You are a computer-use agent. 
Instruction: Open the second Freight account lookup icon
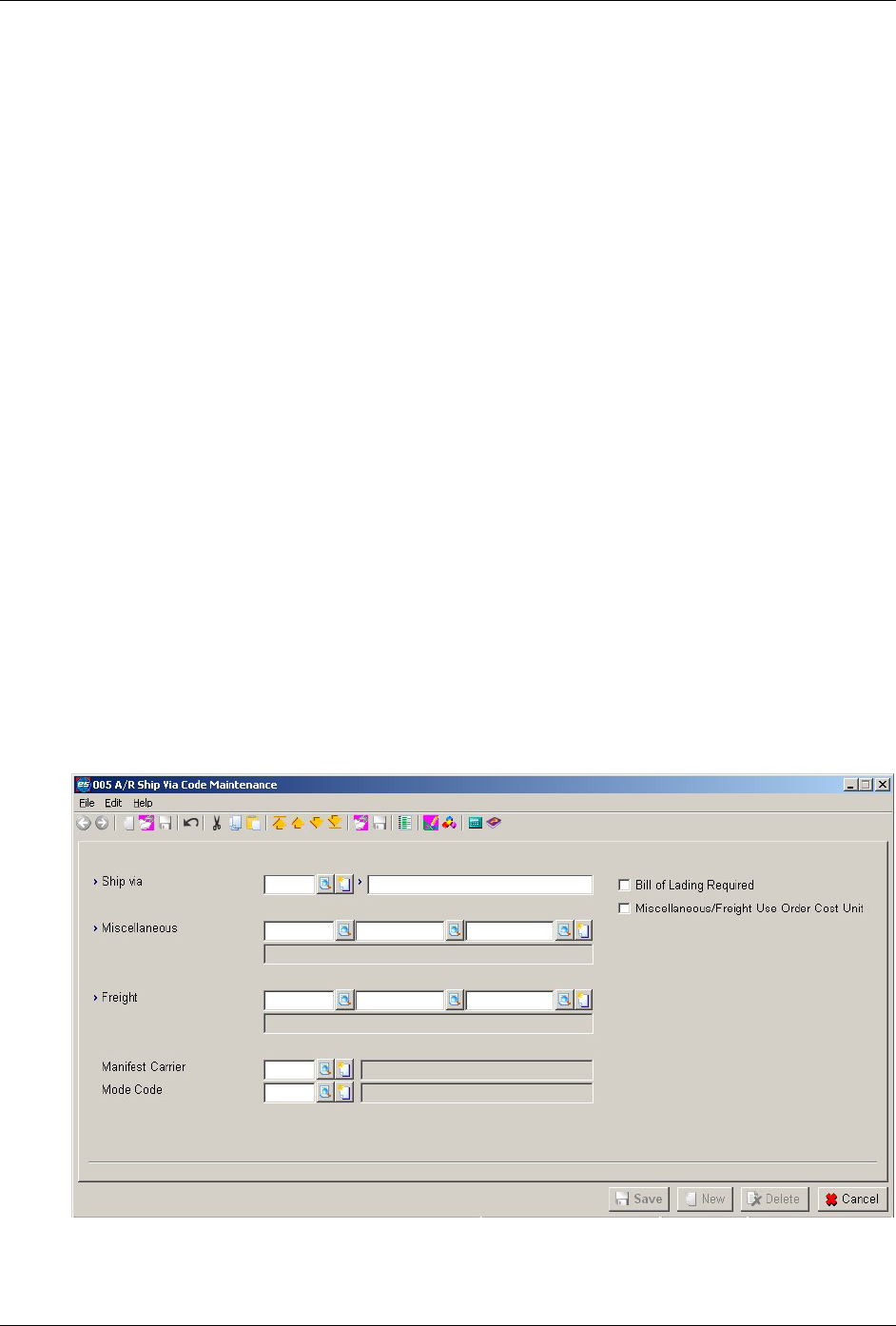455,1000
